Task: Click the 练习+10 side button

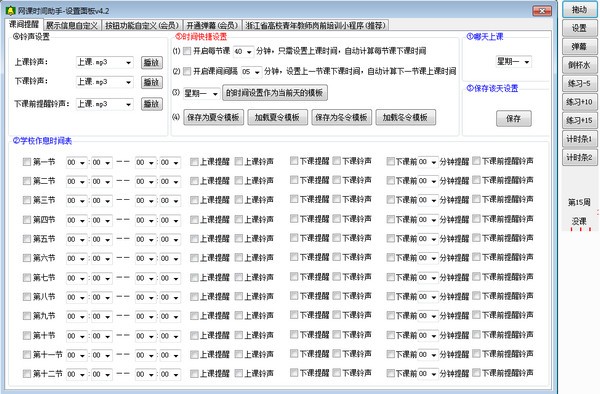Action: coord(579,102)
